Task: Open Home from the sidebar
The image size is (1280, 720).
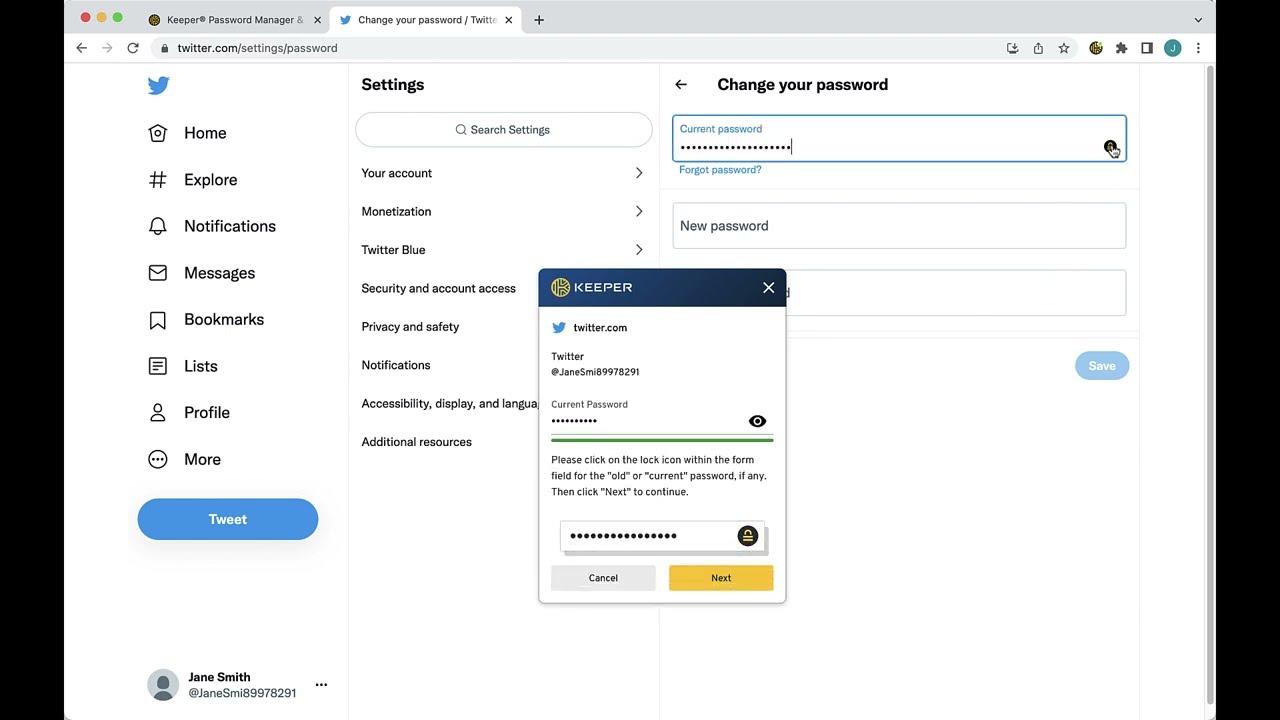Action: click(187, 133)
